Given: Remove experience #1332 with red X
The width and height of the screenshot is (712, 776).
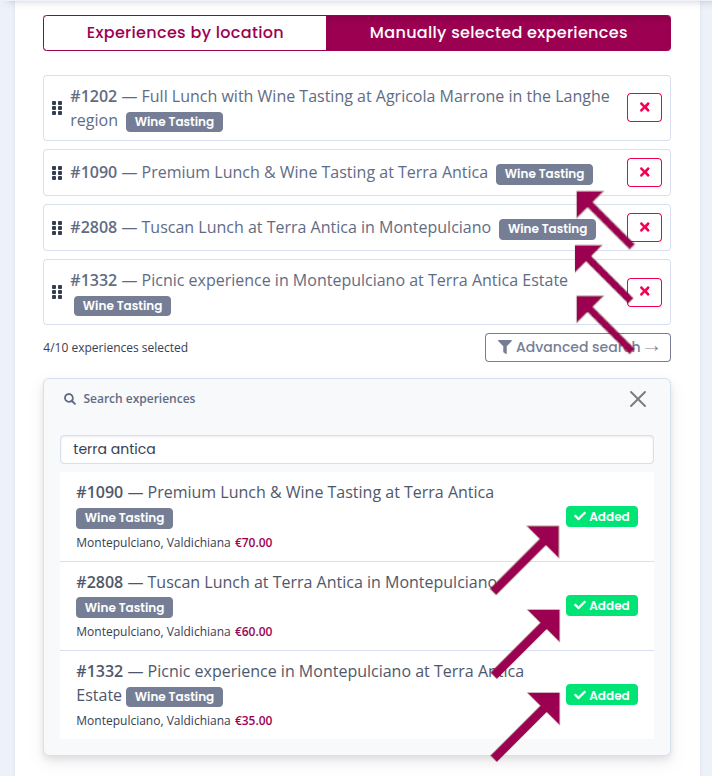Looking at the screenshot, I should (x=644, y=292).
